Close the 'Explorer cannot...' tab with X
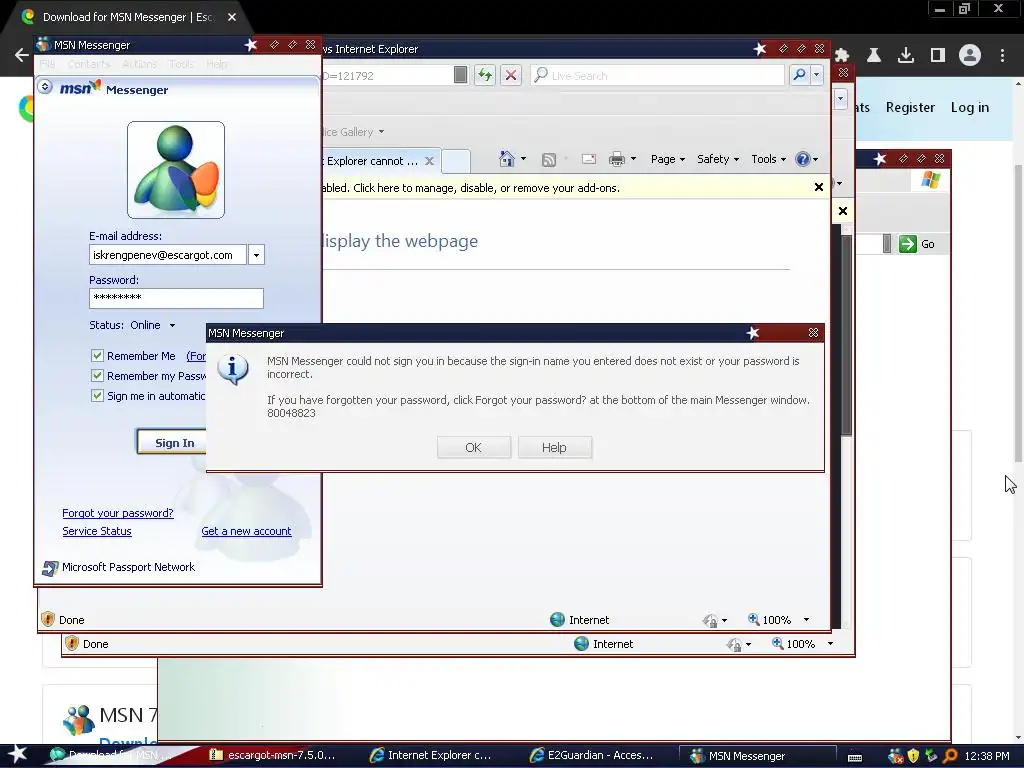The height and width of the screenshot is (768, 1024). (x=429, y=161)
